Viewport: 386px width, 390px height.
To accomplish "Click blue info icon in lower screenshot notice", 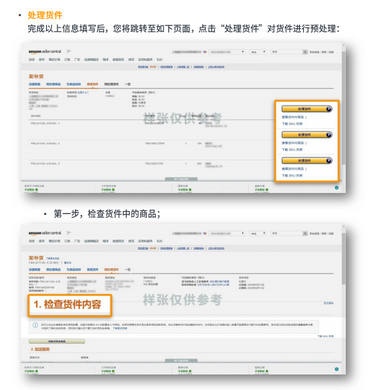I will (x=35, y=325).
